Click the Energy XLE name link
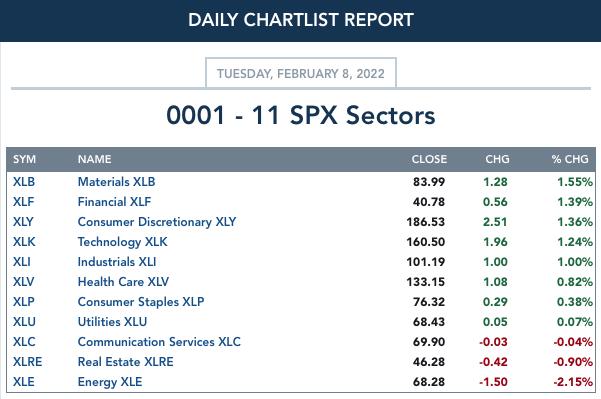The width and height of the screenshot is (601, 399). point(110,382)
